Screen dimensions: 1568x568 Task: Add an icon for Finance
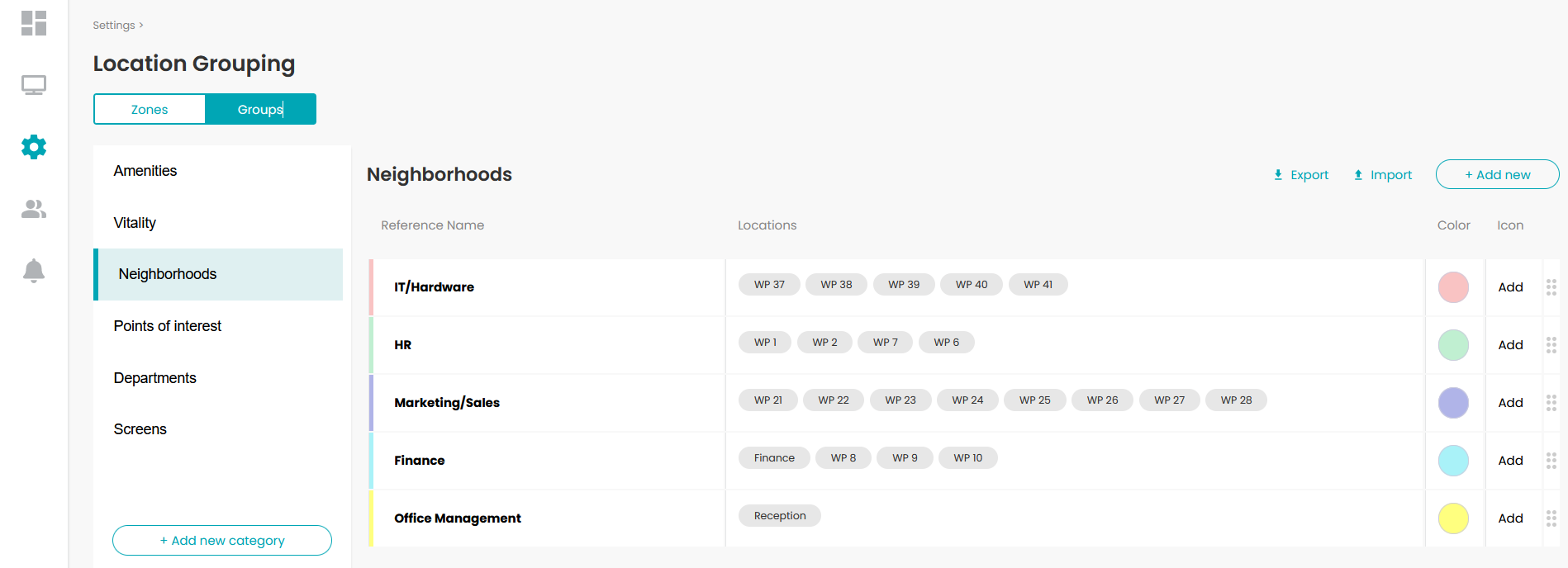coord(1511,461)
